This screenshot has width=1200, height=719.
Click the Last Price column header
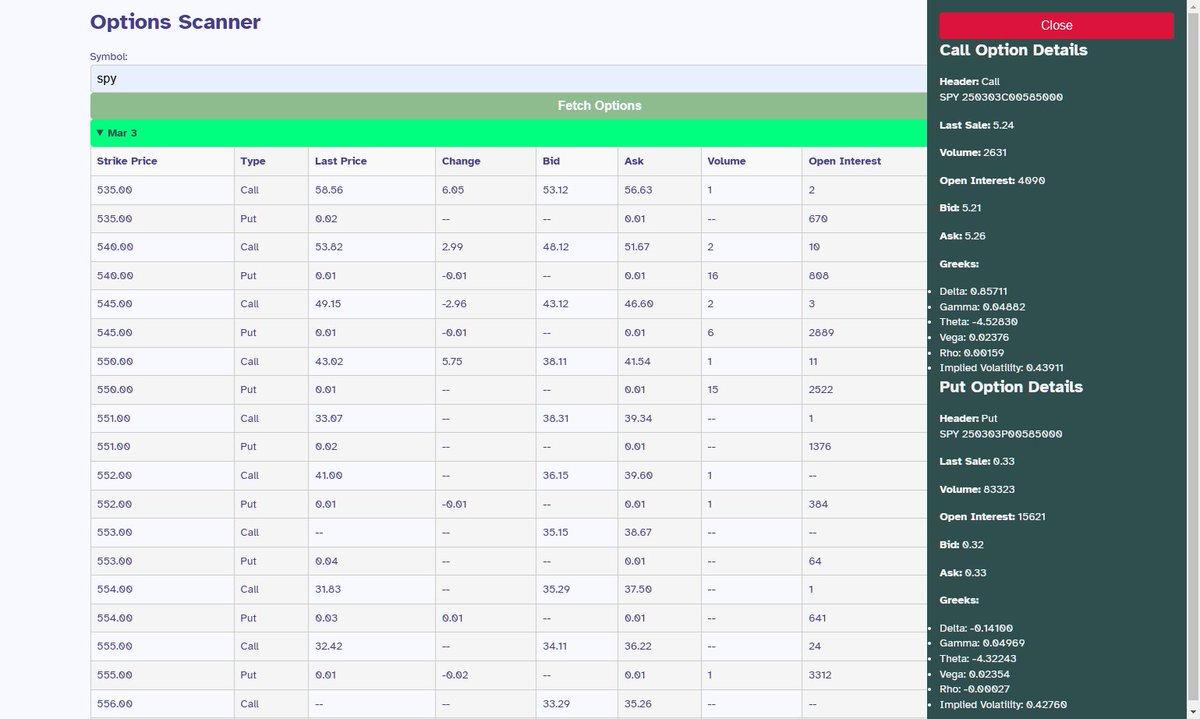[340, 161]
